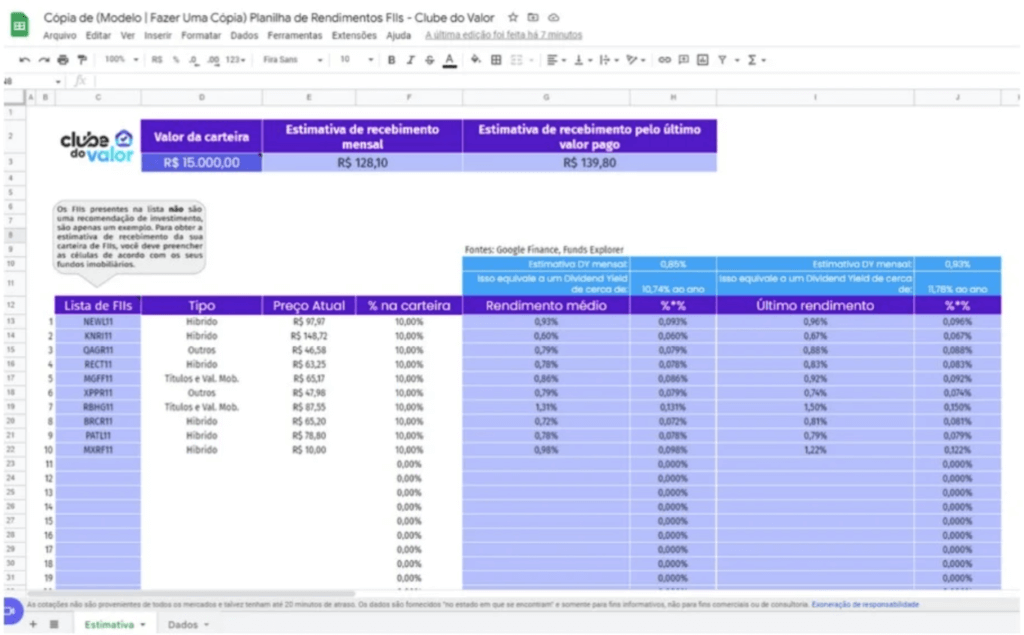Open the Arquivo menu

[59, 35]
